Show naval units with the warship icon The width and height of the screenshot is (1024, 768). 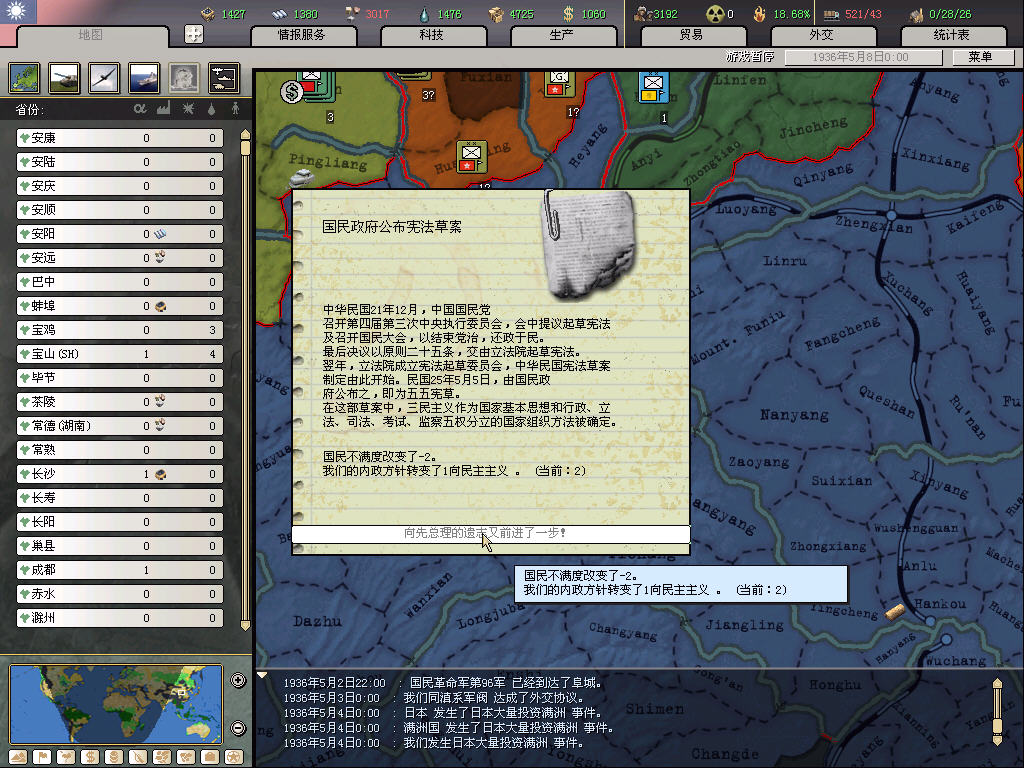click(144, 78)
